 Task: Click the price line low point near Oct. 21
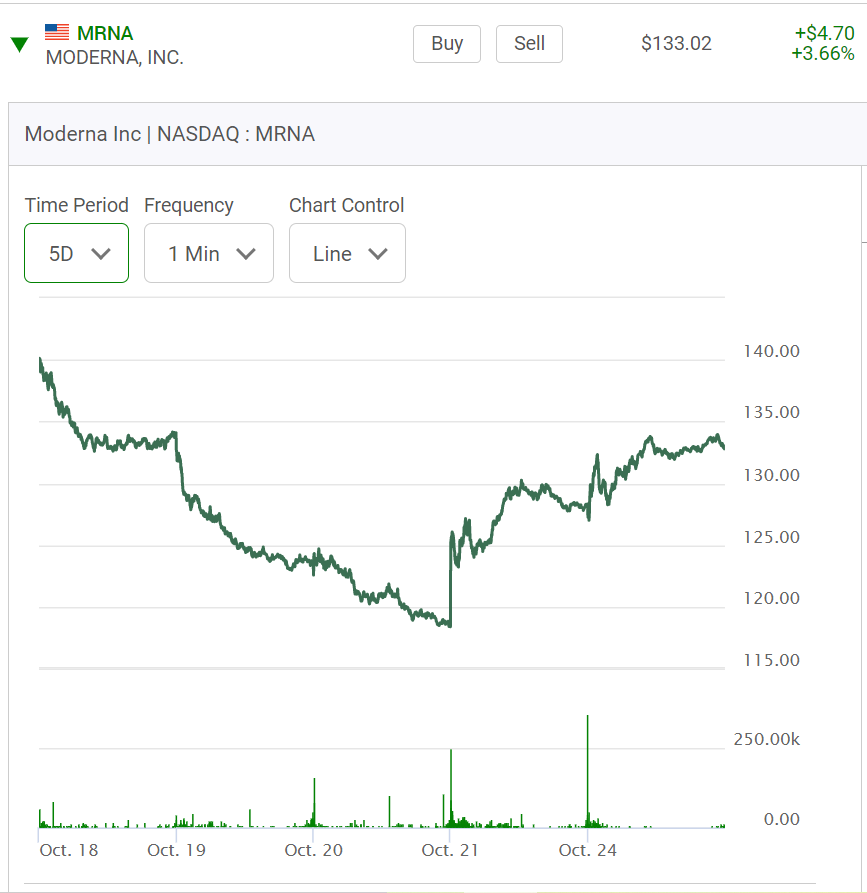click(x=449, y=625)
